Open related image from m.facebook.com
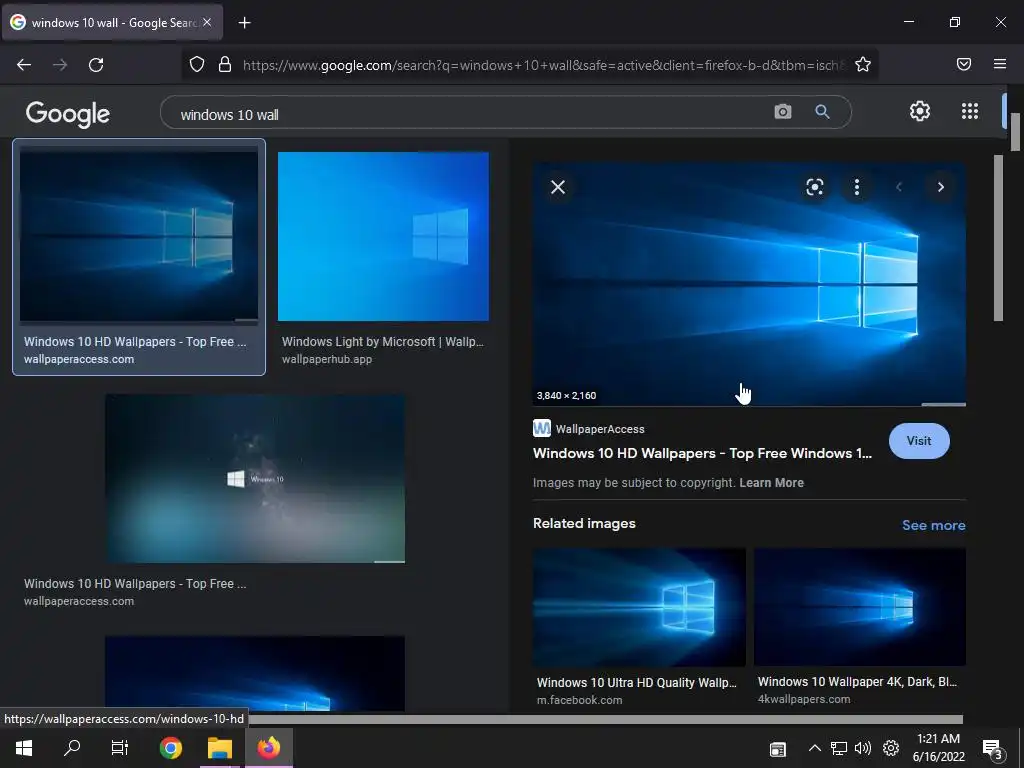This screenshot has height=768, width=1024. tap(639, 607)
